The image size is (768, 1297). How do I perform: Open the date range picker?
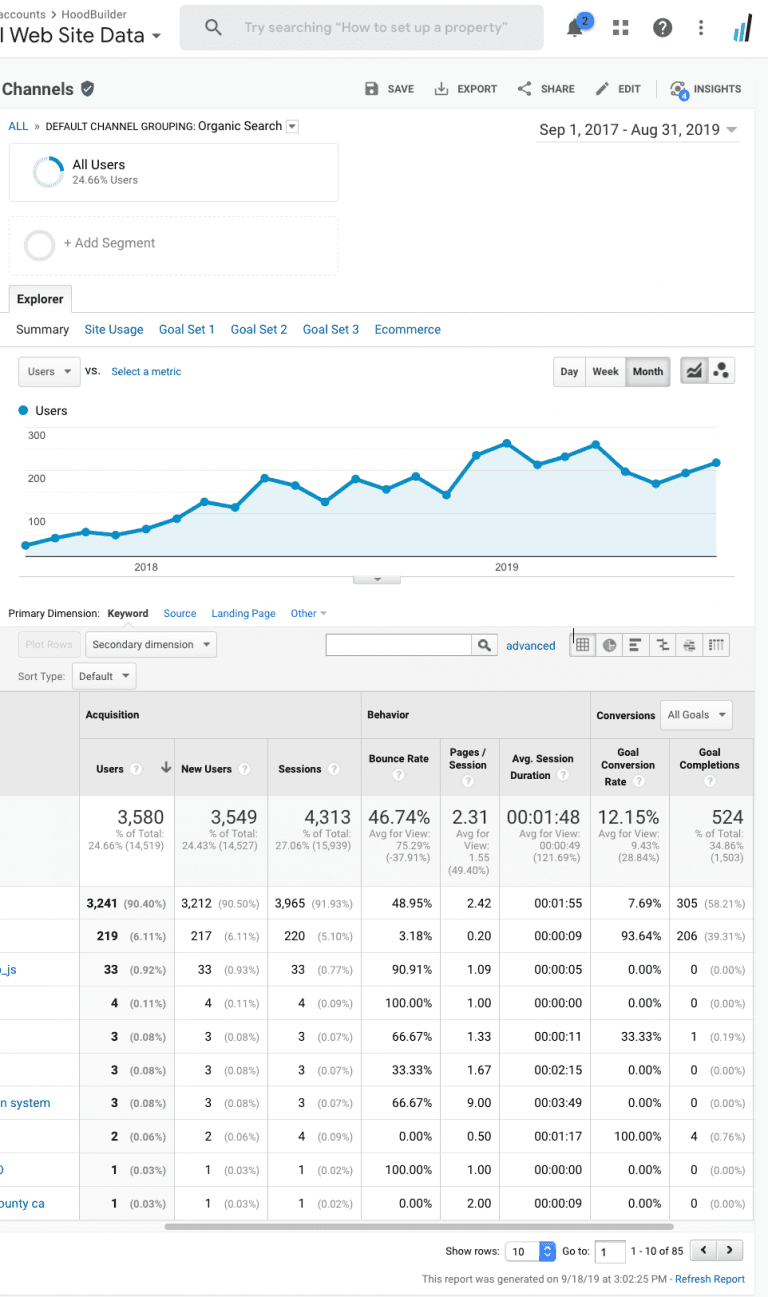[x=638, y=130]
